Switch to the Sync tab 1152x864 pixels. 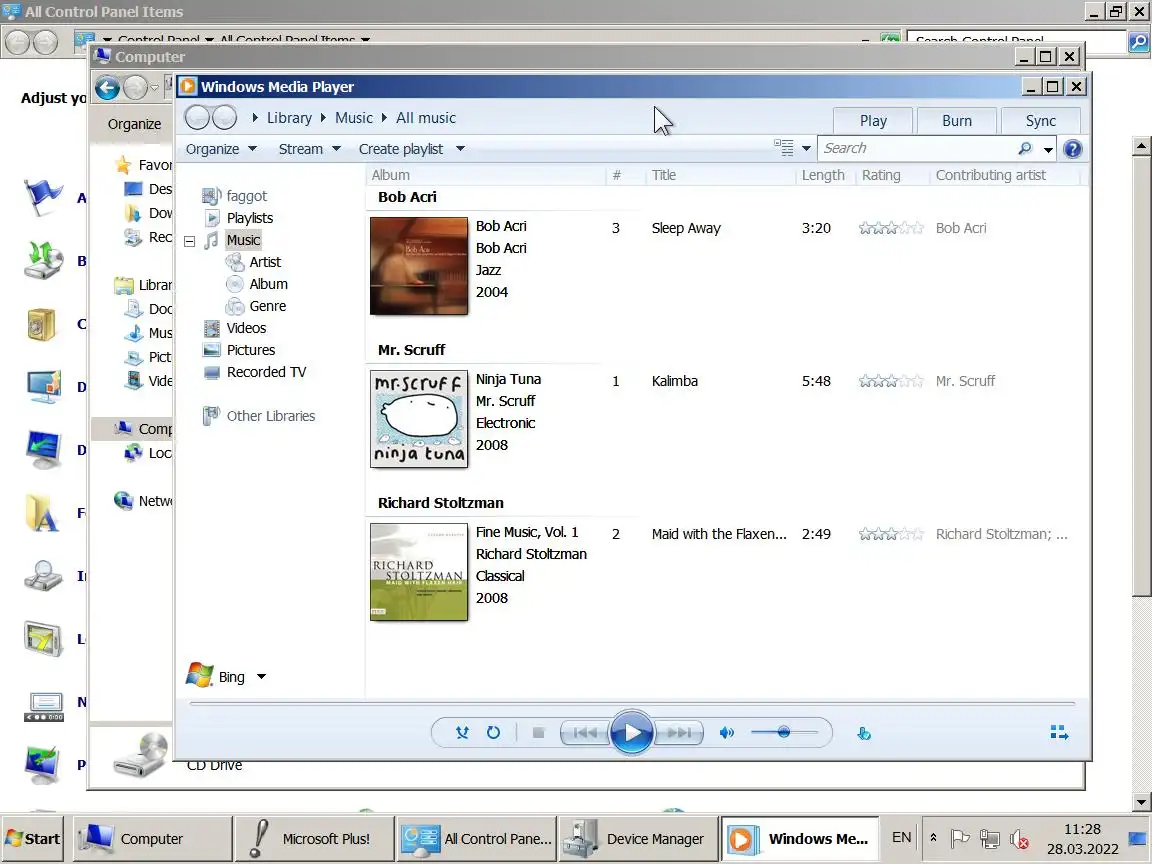click(x=1040, y=120)
